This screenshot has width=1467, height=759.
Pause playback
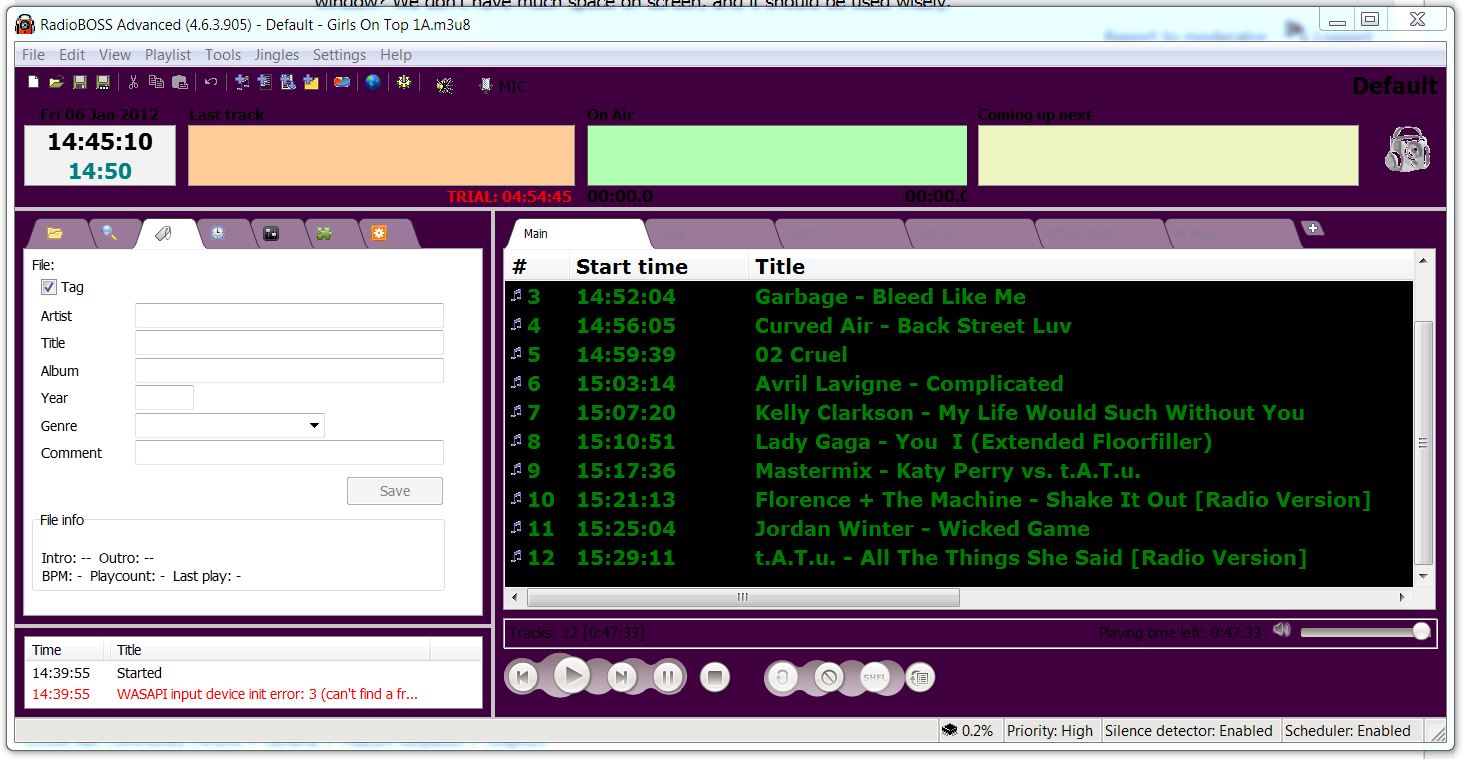tap(668, 678)
